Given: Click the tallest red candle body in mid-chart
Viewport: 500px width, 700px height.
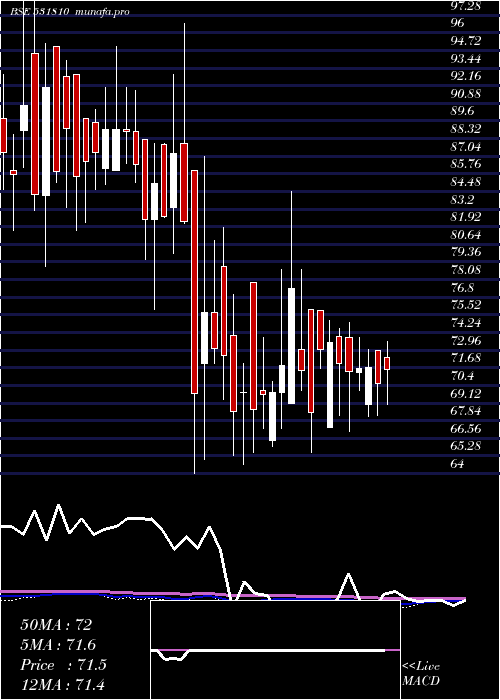Looking at the screenshot, I should tap(194, 282).
